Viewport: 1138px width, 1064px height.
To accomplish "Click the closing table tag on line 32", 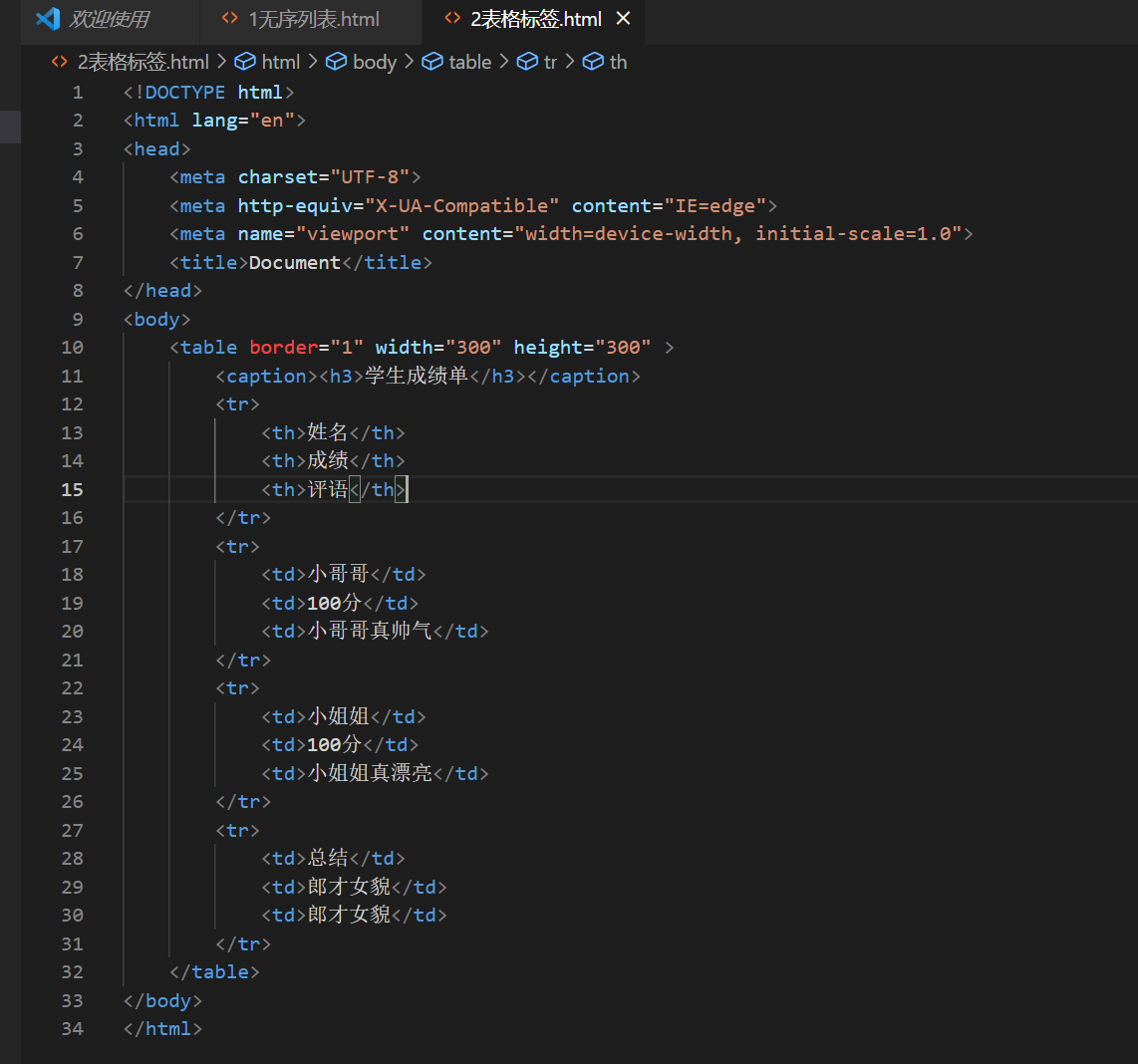I will (x=214, y=972).
